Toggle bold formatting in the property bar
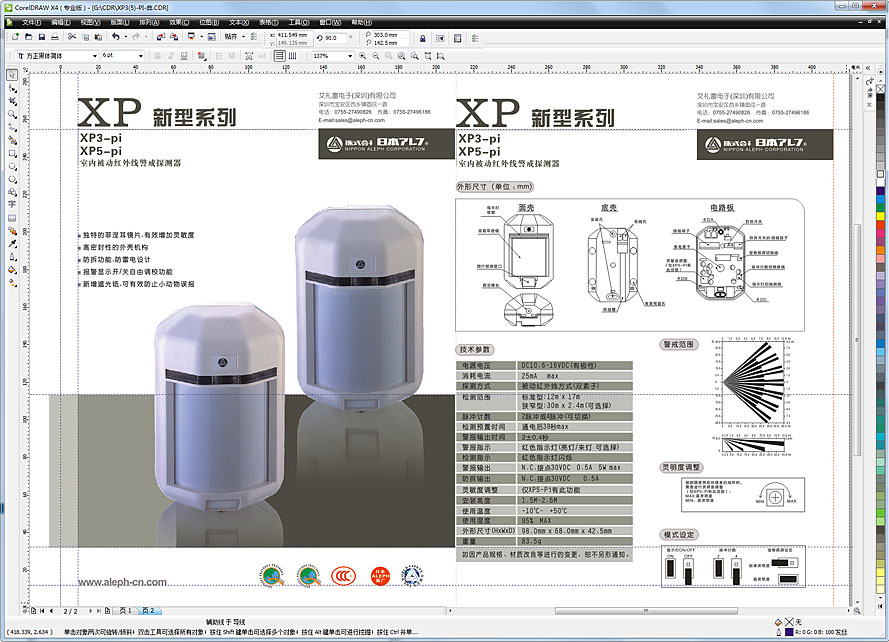Viewport: 889px width, 642px height. [159, 57]
